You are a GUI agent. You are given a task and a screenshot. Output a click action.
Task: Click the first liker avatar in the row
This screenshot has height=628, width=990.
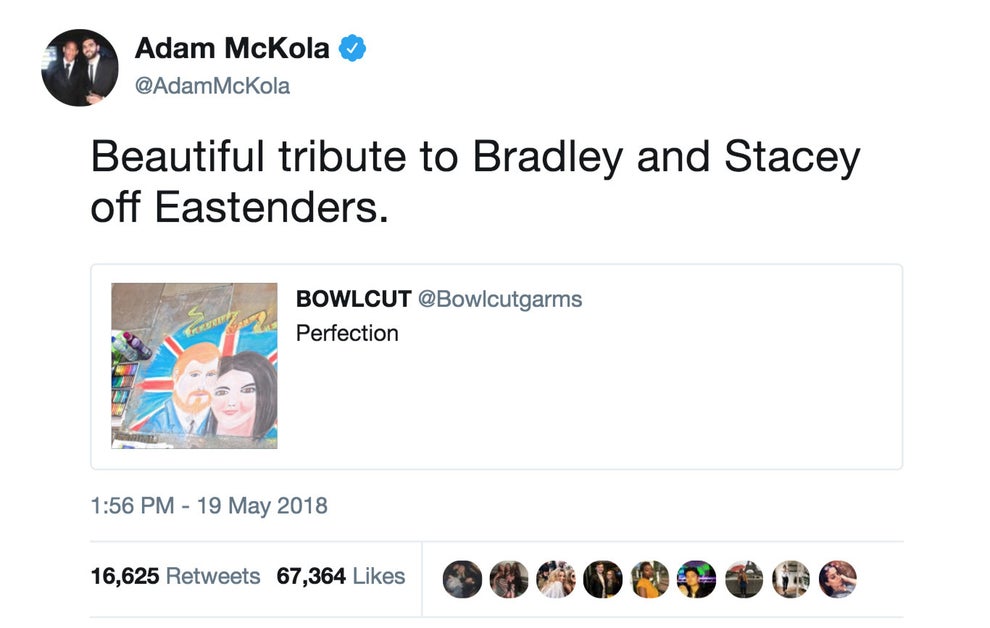(x=462, y=577)
